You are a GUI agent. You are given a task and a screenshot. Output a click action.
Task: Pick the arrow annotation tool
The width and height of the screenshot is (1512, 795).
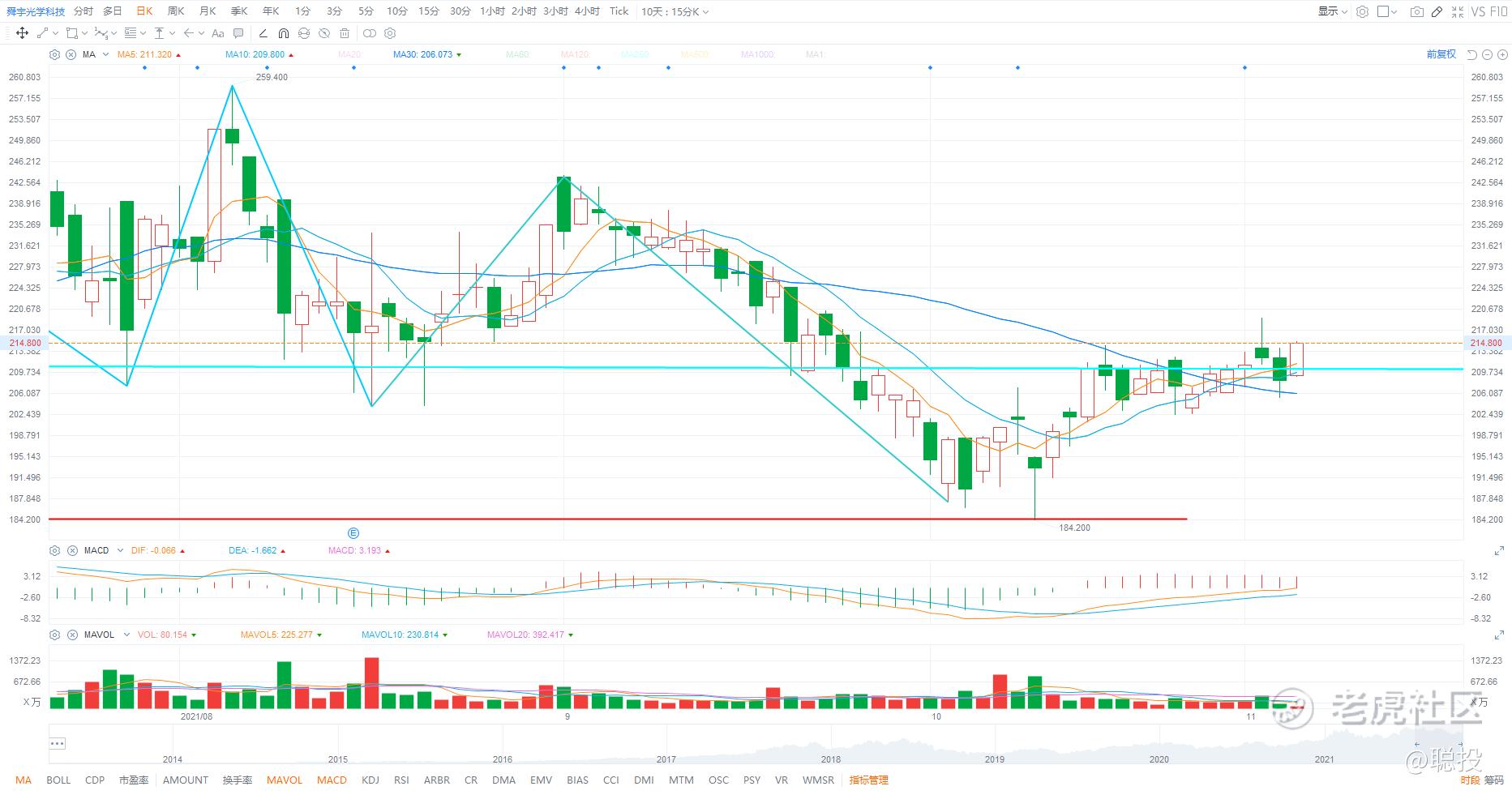click(x=188, y=33)
